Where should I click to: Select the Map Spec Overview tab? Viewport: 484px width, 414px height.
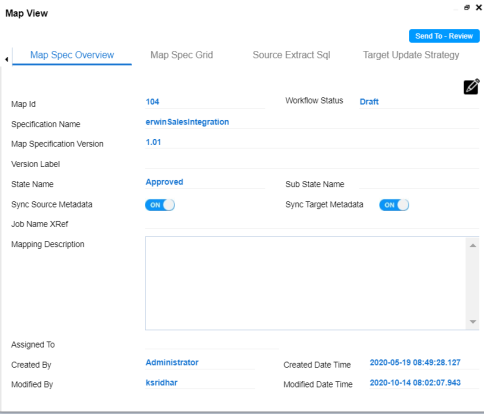[x=72, y=55]
